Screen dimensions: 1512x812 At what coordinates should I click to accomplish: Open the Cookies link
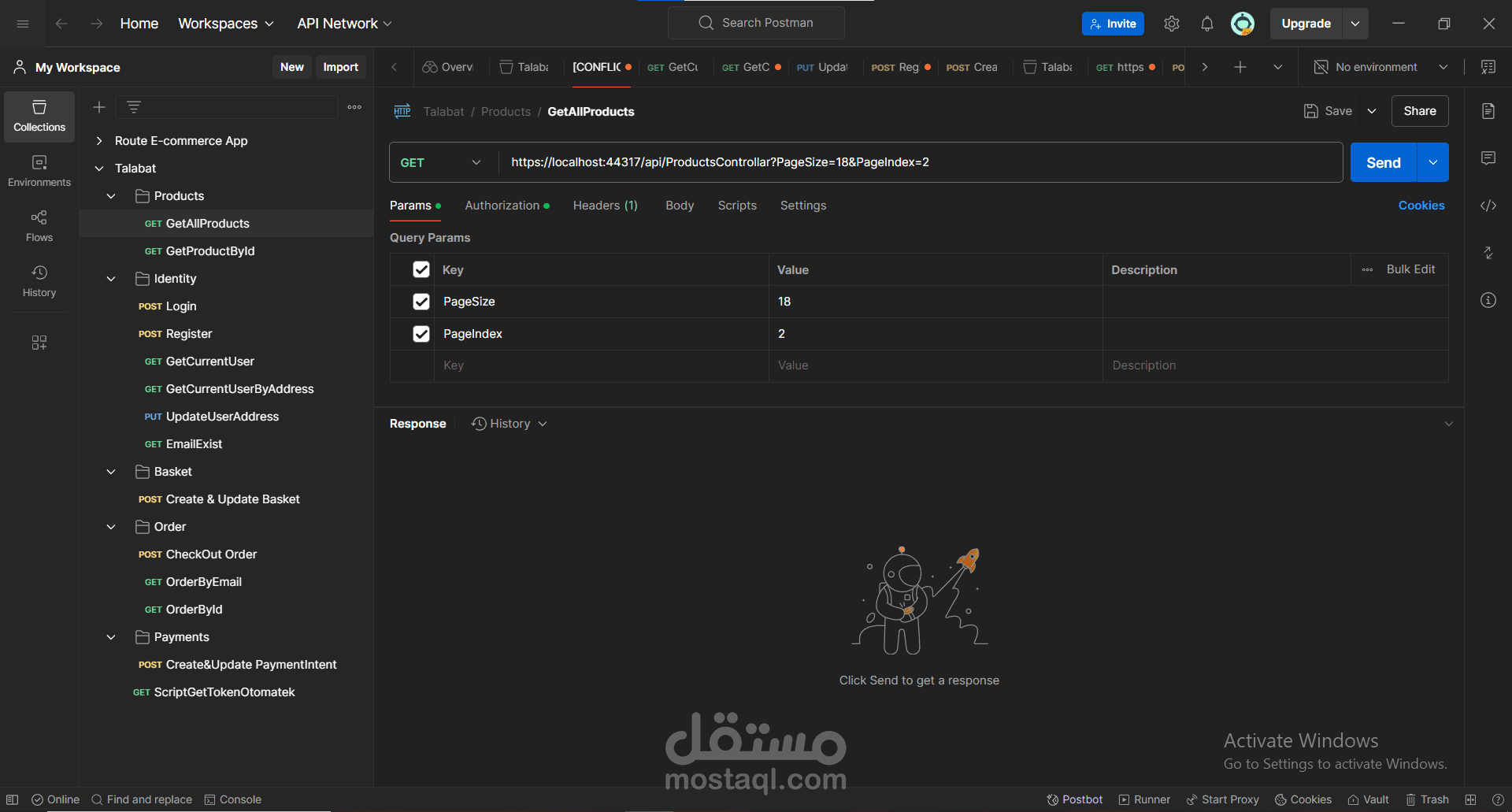[x=1421, y=206]
